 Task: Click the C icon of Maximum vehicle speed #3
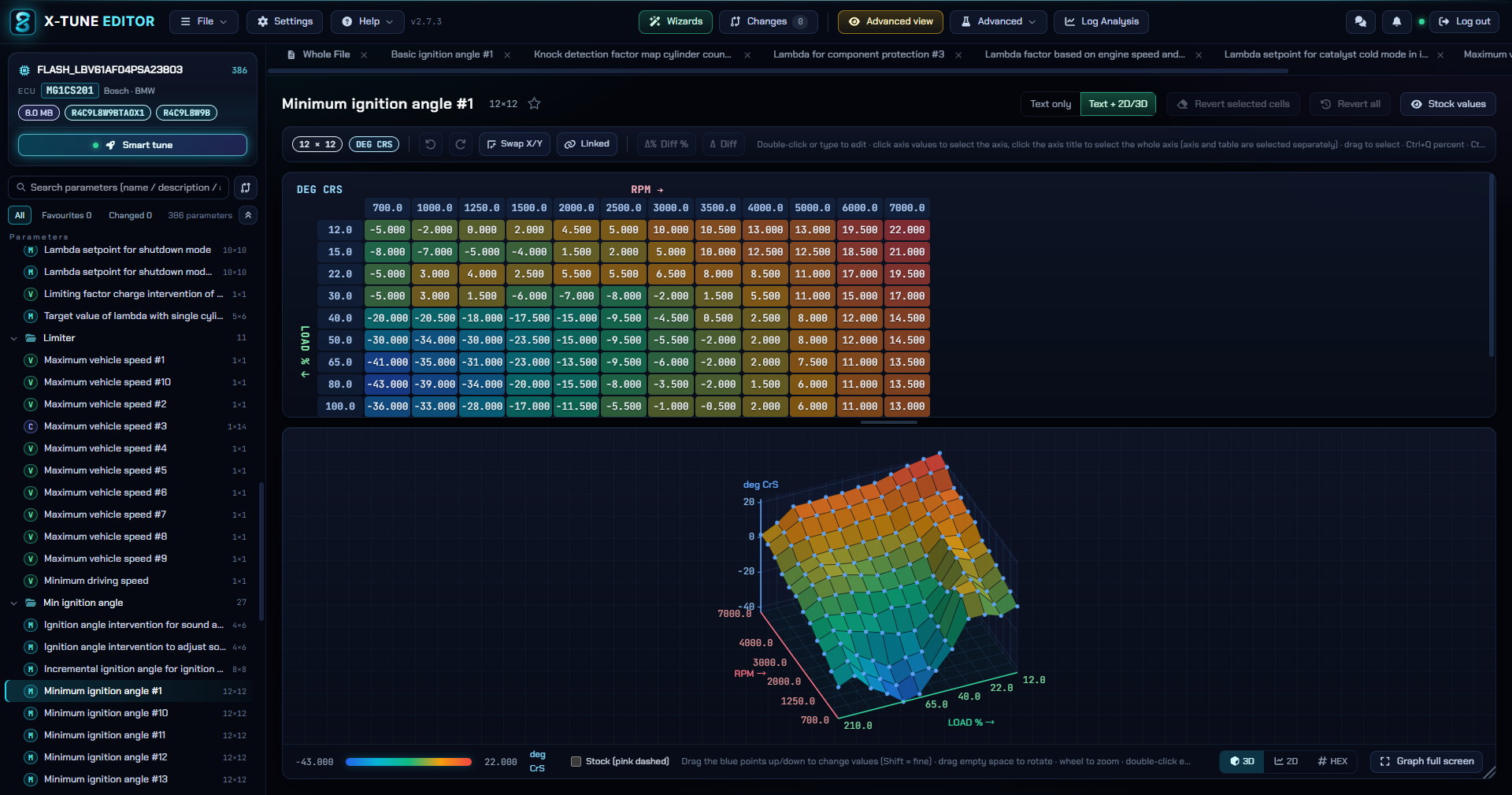tap(31, 426)
